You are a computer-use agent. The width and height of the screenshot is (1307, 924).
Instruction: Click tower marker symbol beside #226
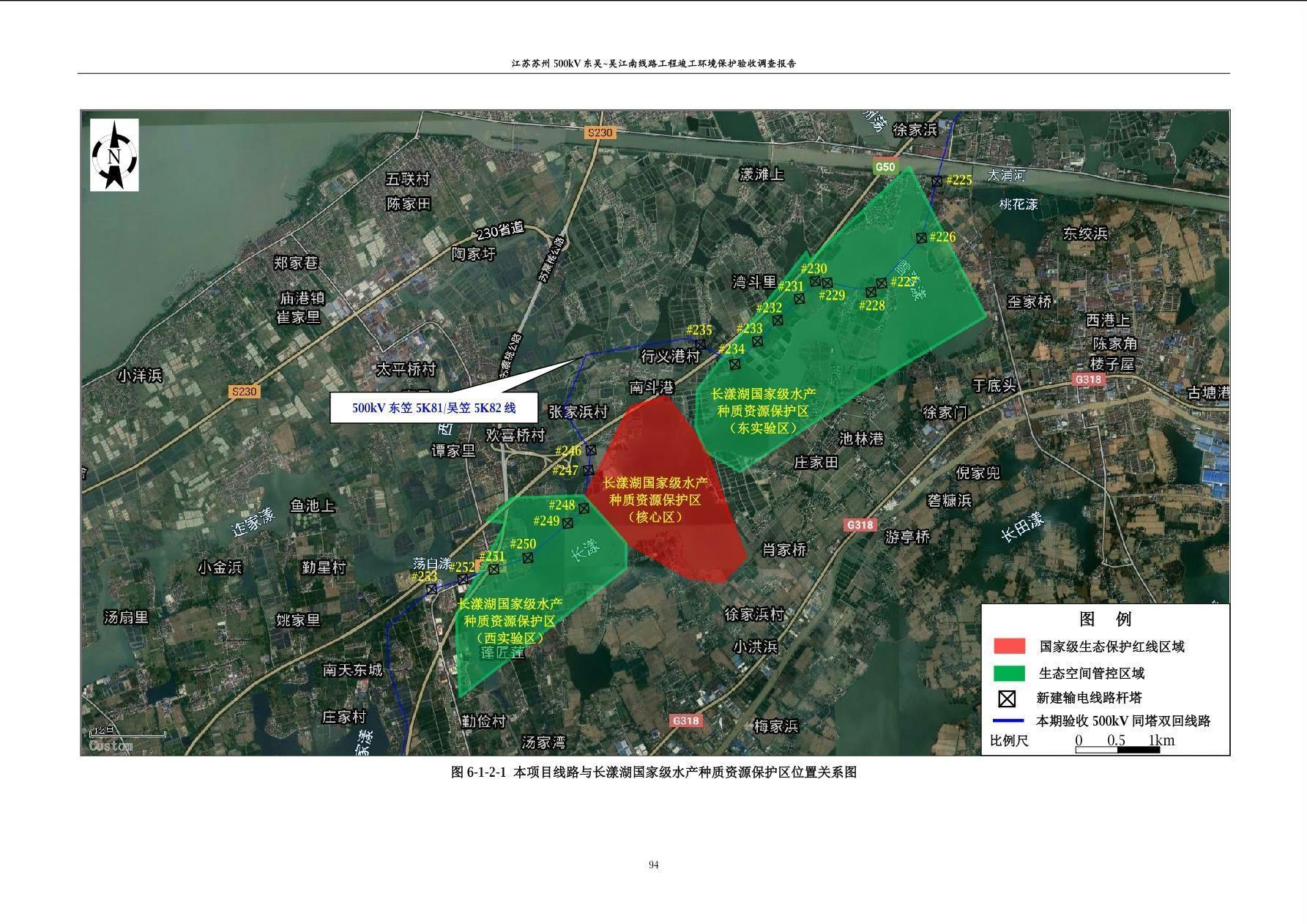(x=921, y=237)
